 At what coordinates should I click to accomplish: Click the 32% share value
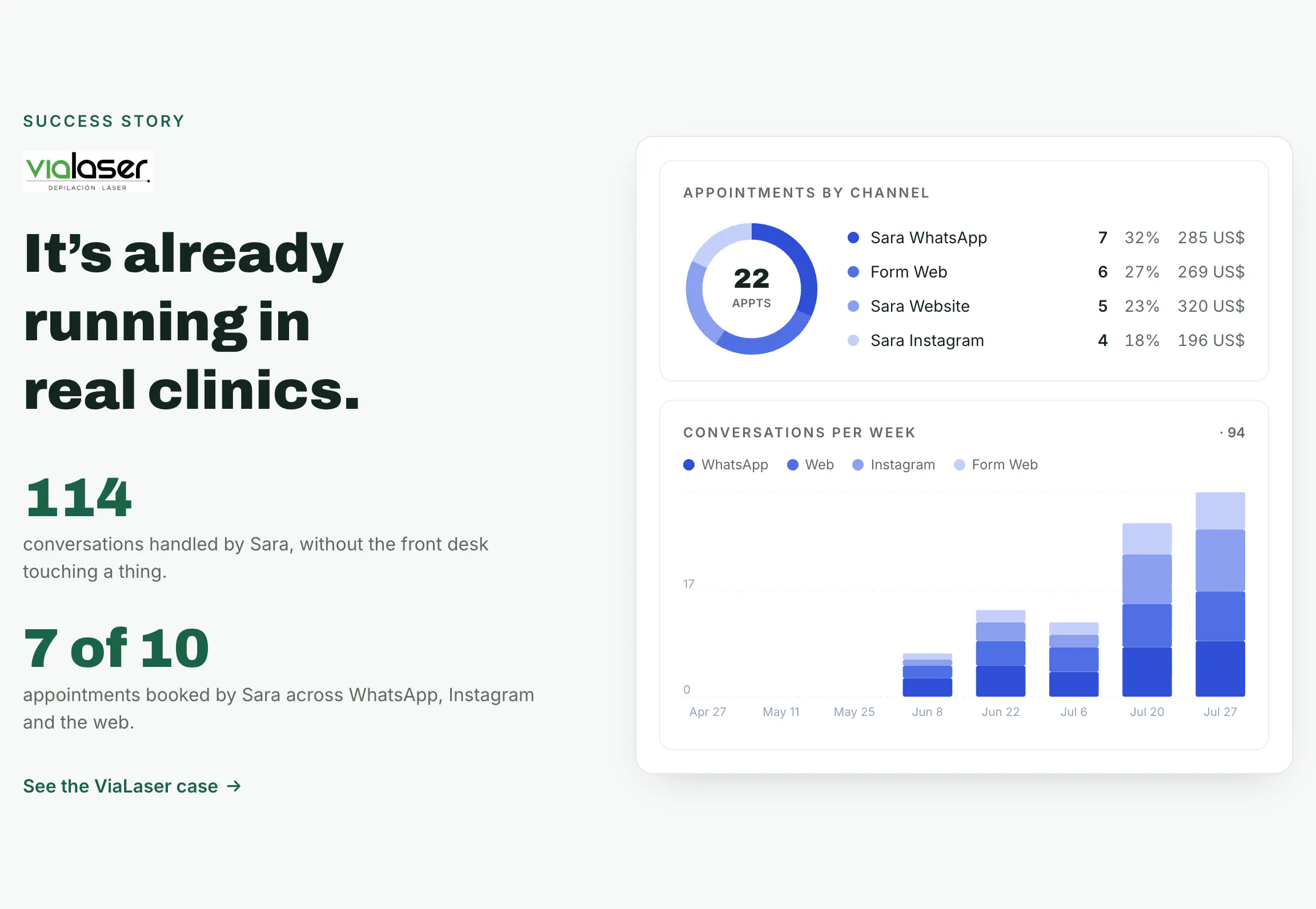[1142, 238]
